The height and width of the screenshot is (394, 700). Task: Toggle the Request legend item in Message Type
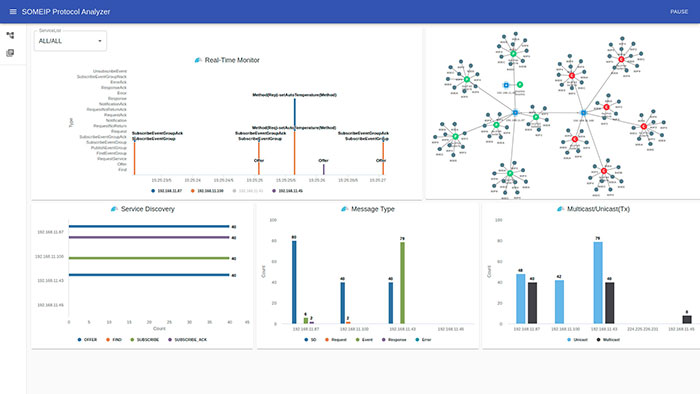click(x=336, y=340)
